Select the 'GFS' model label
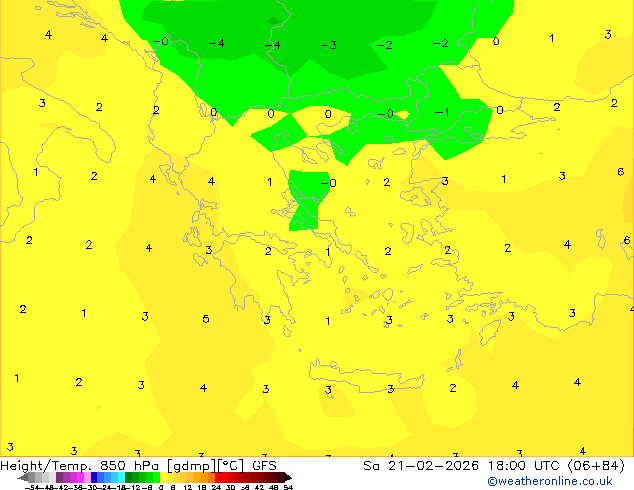 (x=264, y=466)
